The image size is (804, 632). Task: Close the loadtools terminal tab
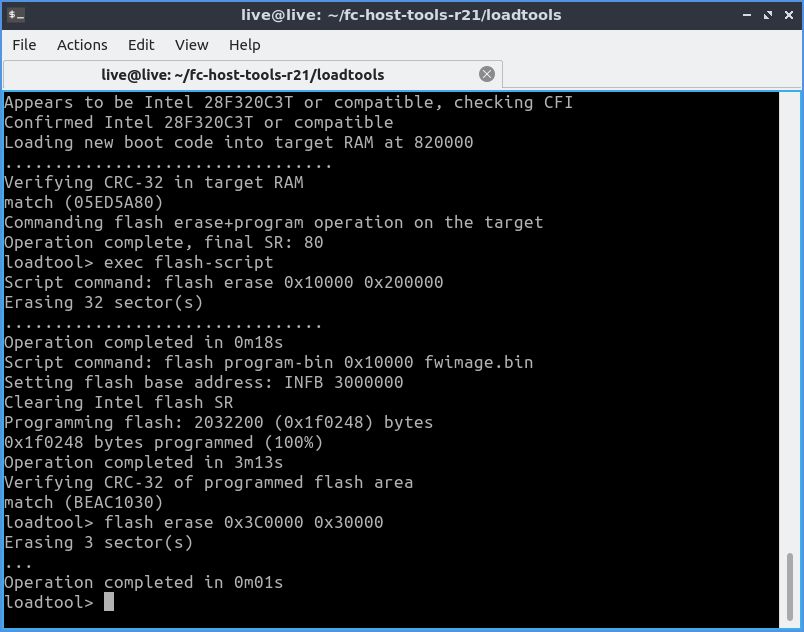click(487, 74)
